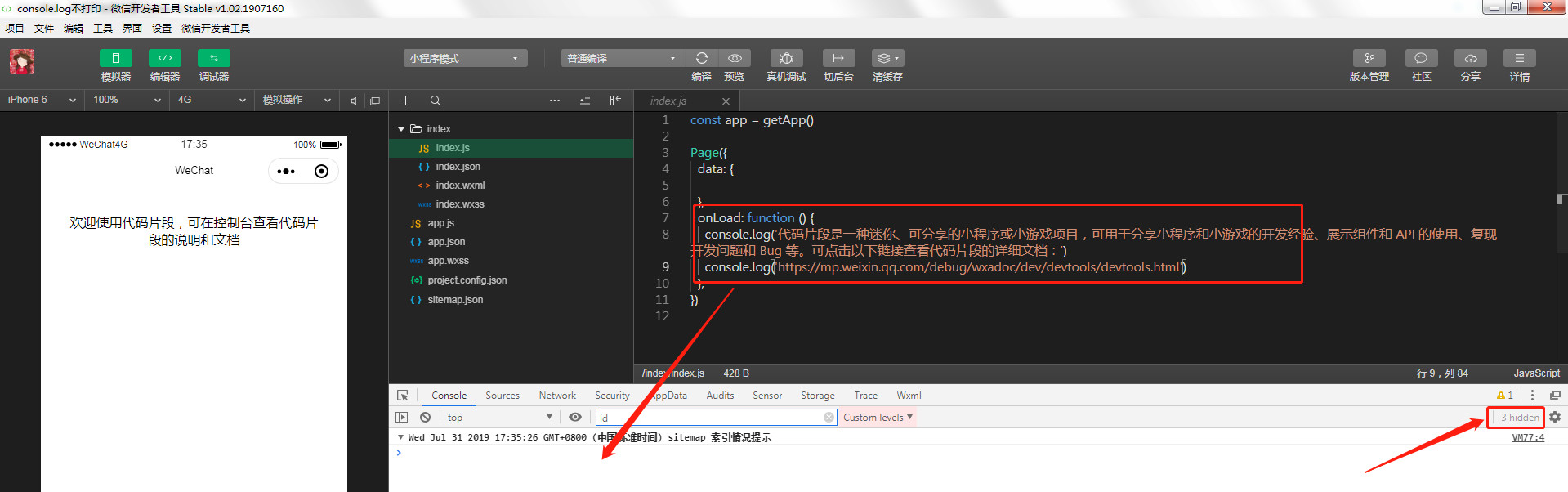
Task: Click the user avatar in toolbar
Action: (22, 61)
